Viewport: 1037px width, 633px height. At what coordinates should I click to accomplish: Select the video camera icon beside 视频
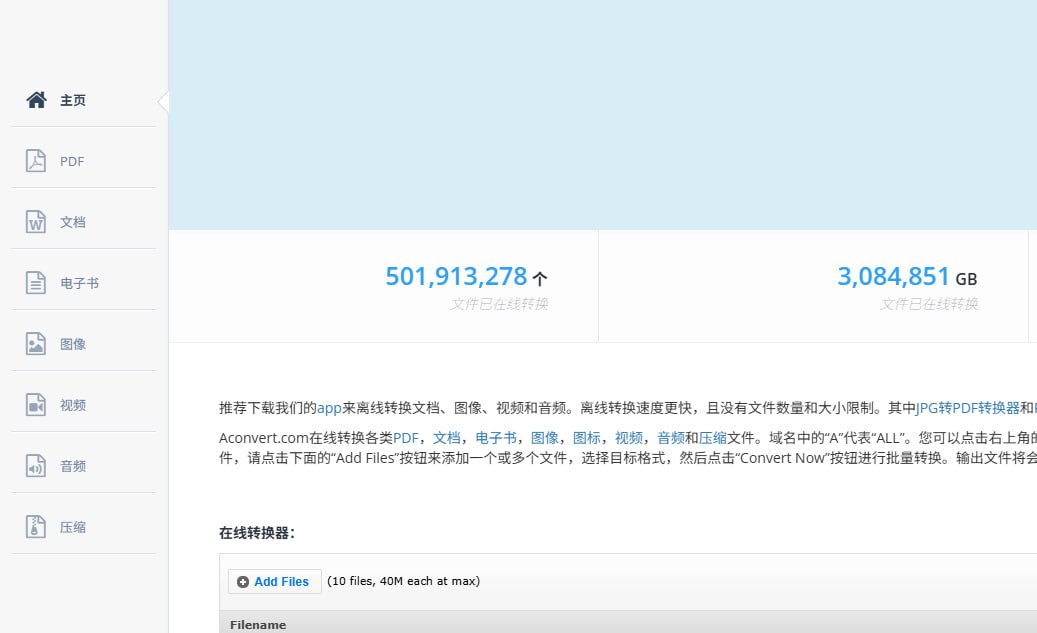[x=37, y=405]
